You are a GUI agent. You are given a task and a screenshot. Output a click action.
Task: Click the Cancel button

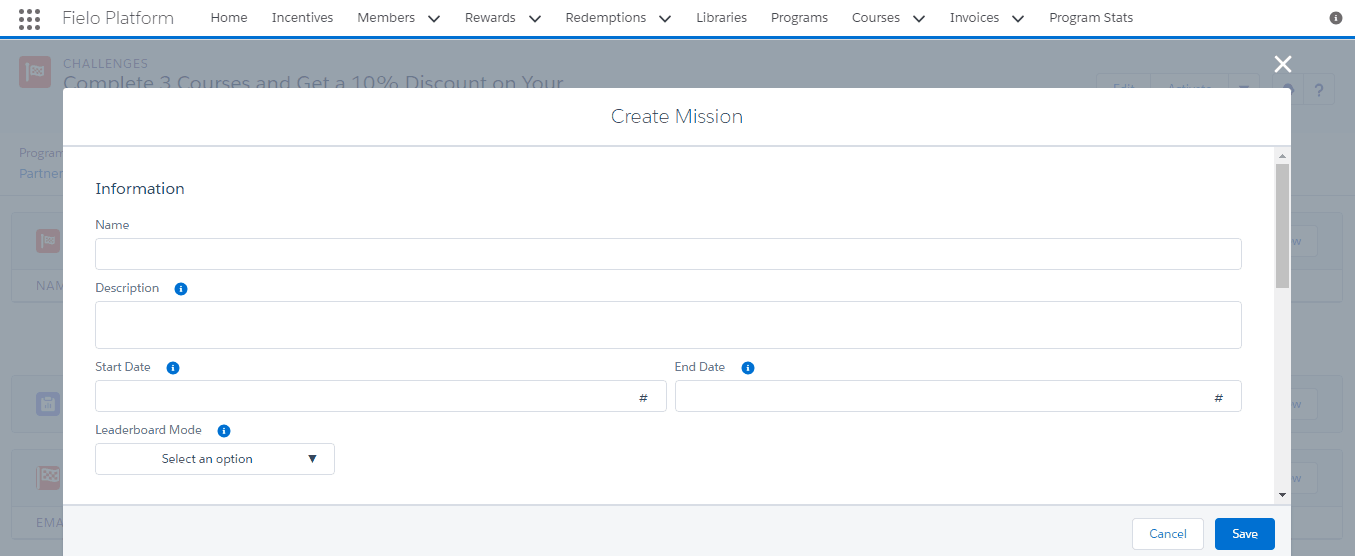coord(1168,534)
